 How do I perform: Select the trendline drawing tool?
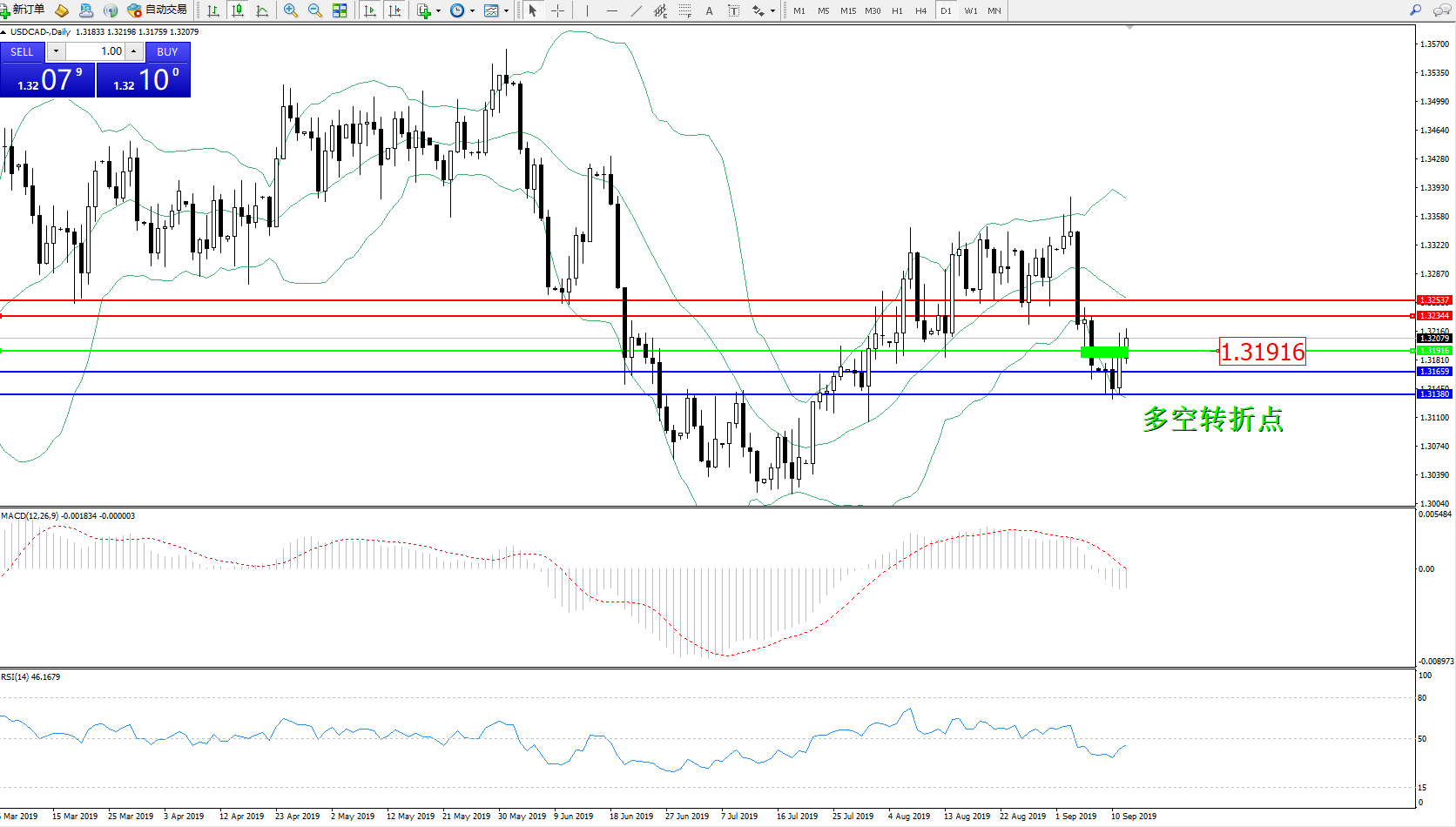coord(637,10)
